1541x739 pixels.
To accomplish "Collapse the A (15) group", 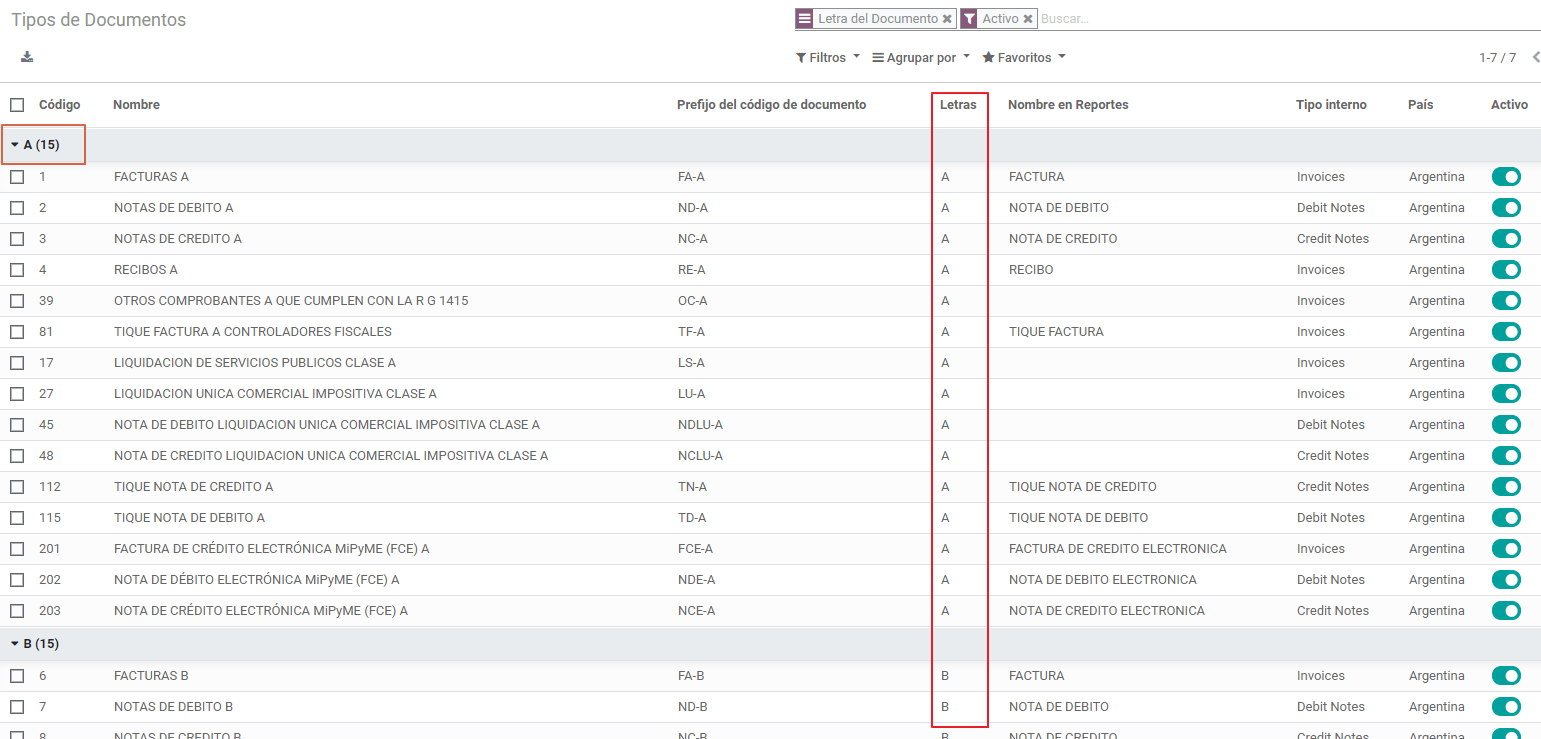I will pos(35,145).
